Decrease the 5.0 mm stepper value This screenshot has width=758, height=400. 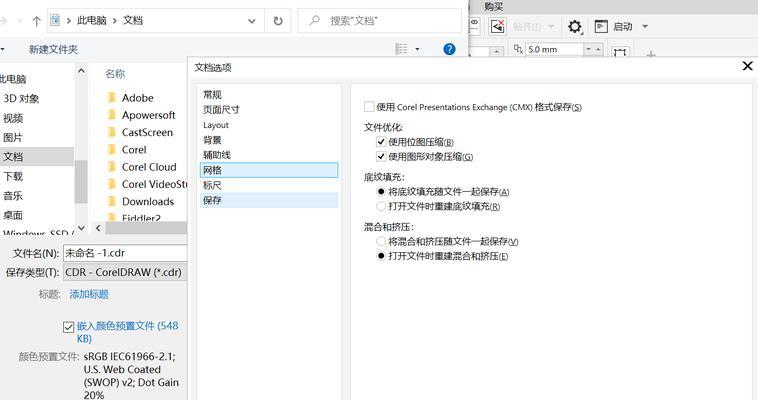pyautogui.click(x=589, y=49)
